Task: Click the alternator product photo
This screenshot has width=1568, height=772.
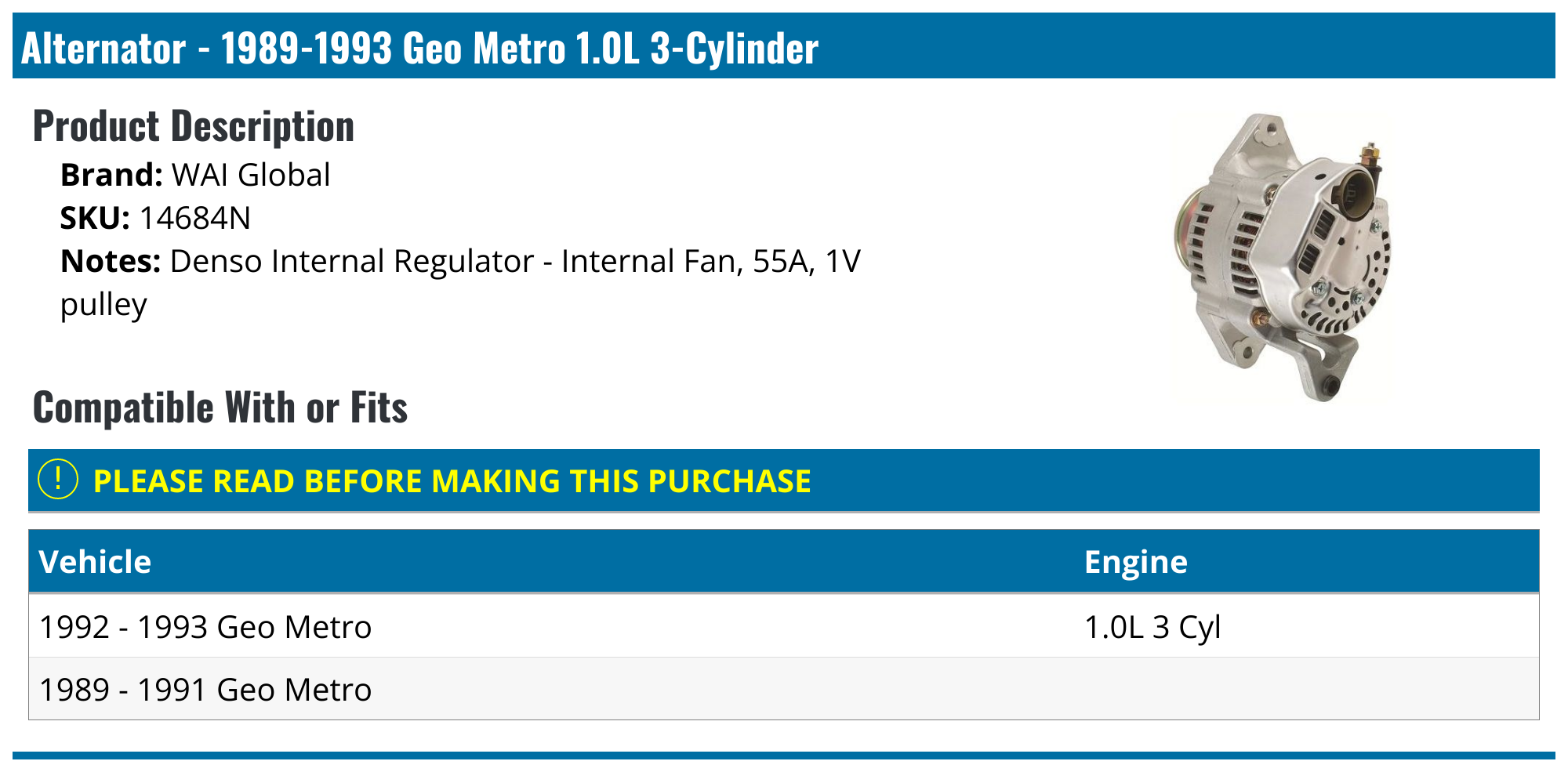Action: coord(1281,256)
